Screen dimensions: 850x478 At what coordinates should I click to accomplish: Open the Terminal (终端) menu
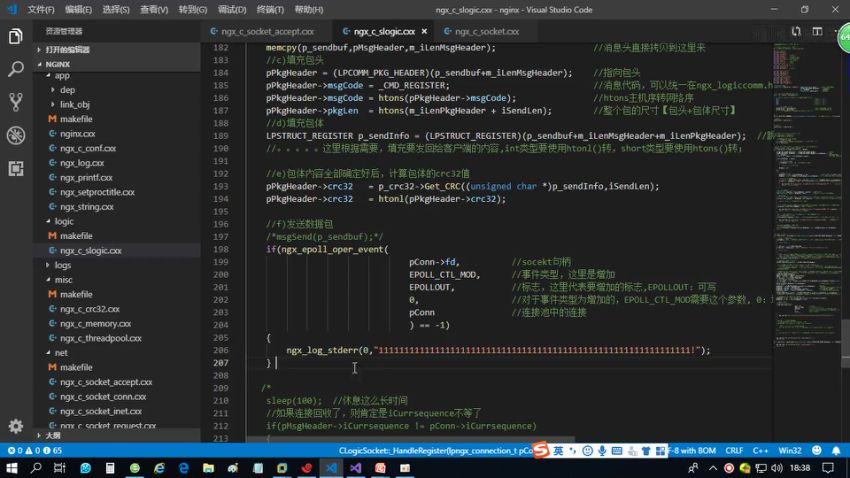point(270,10)
